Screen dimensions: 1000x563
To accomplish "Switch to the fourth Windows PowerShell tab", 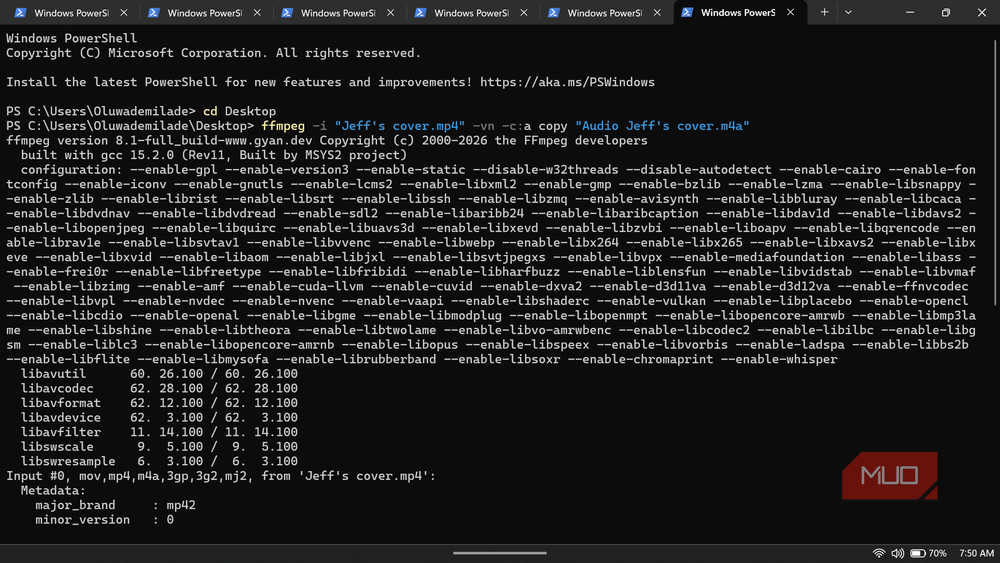I will (x=471, y=13).
